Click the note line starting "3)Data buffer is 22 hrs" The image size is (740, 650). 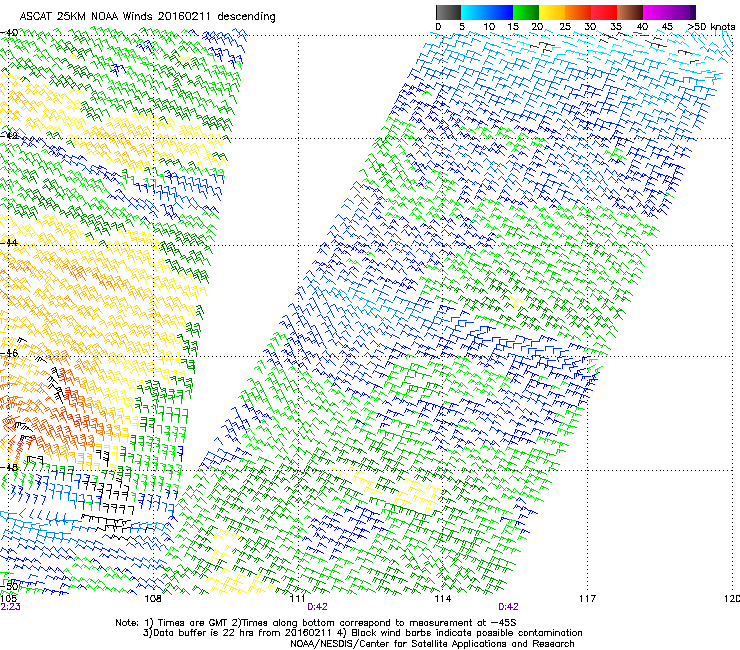362,633
